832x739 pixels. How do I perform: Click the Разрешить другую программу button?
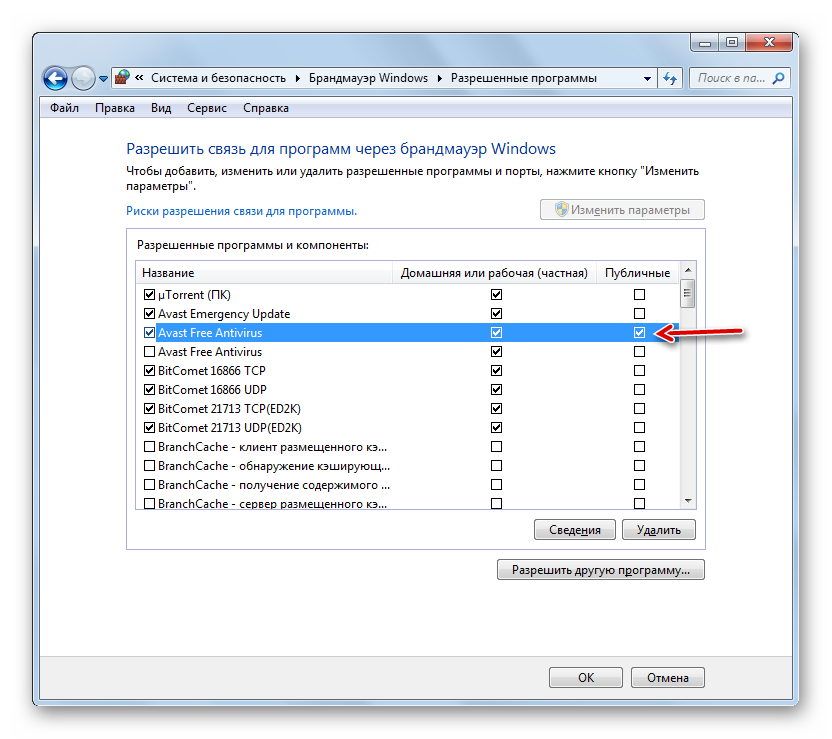coord(600,570)
